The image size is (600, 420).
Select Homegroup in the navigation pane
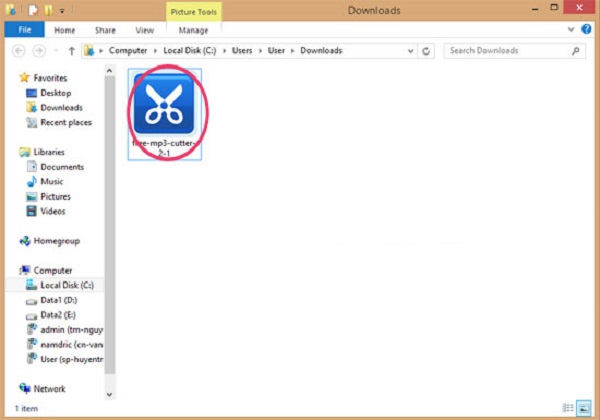point(57,241)
